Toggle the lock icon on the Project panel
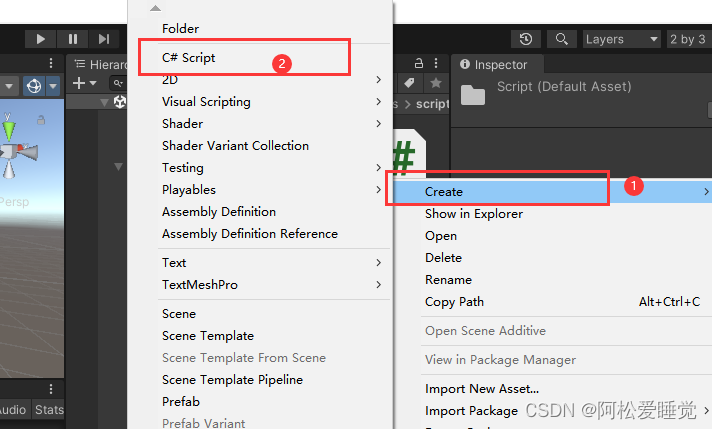Screen dimensions: 712x429 click(419, 63)
